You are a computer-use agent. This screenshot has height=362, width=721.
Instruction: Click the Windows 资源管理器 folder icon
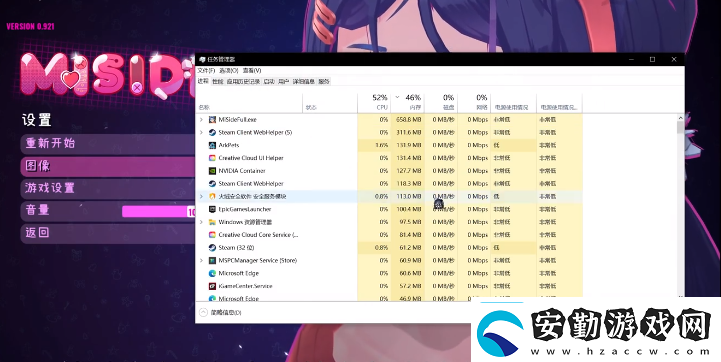[x=212, y=222]
